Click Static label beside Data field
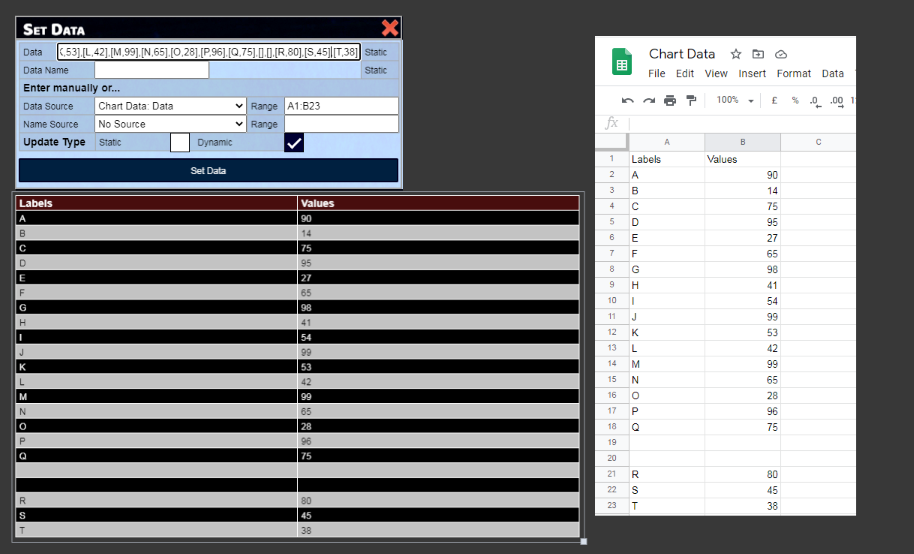The image size is (914, 554). [x=375, y=52]
